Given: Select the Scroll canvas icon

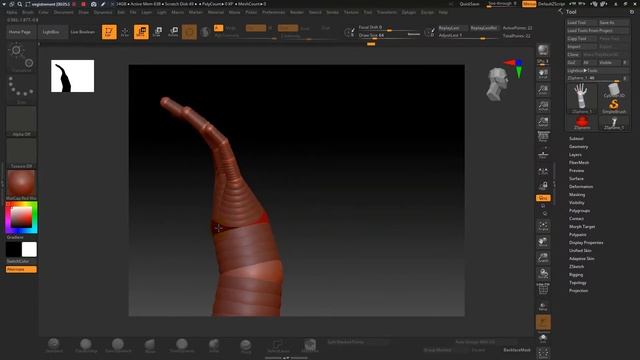Looking at the screenshot, I should point(543,74).
